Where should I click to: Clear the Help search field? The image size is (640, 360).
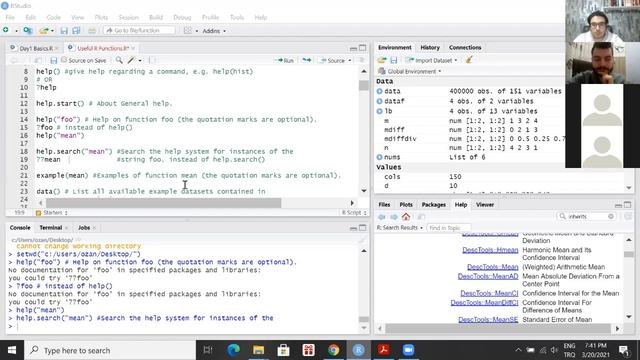point(611,217)
